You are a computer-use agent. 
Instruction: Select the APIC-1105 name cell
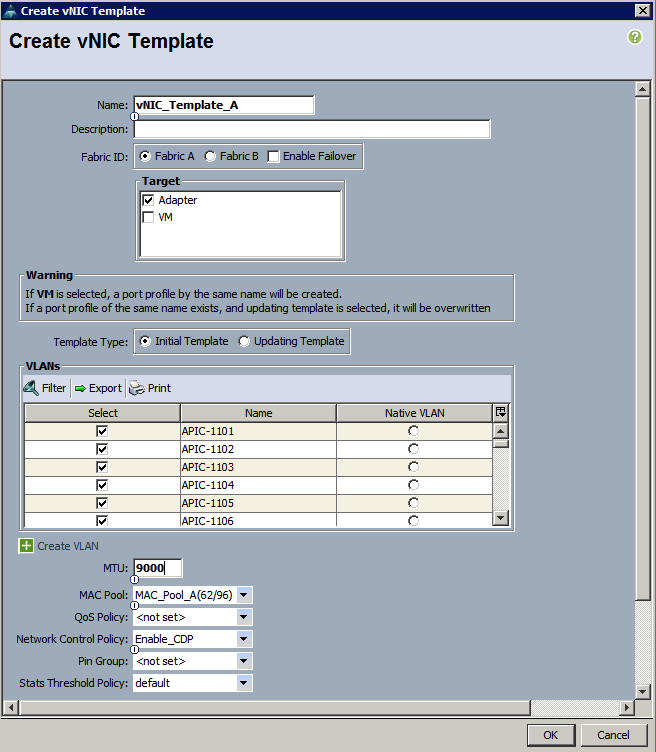pyautogui.click(x=258, y=503)
